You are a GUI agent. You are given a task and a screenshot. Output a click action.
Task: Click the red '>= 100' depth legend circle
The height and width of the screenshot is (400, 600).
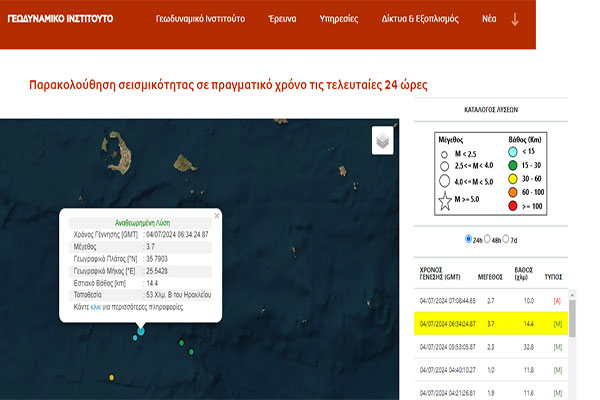point(511,205)
